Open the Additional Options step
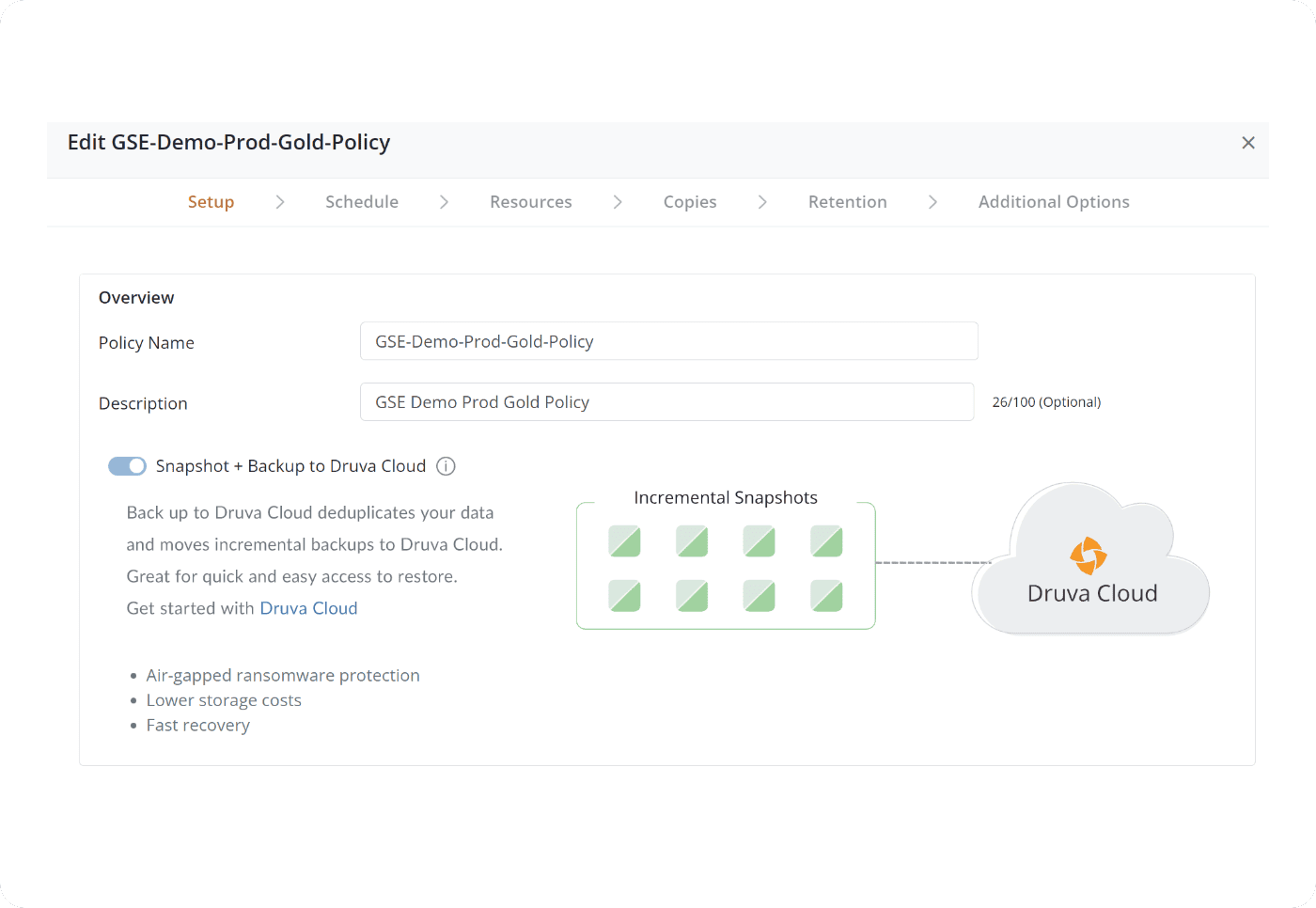Image resolution: width=1316 pixels, height=908 pixels. coord(1054,202)
